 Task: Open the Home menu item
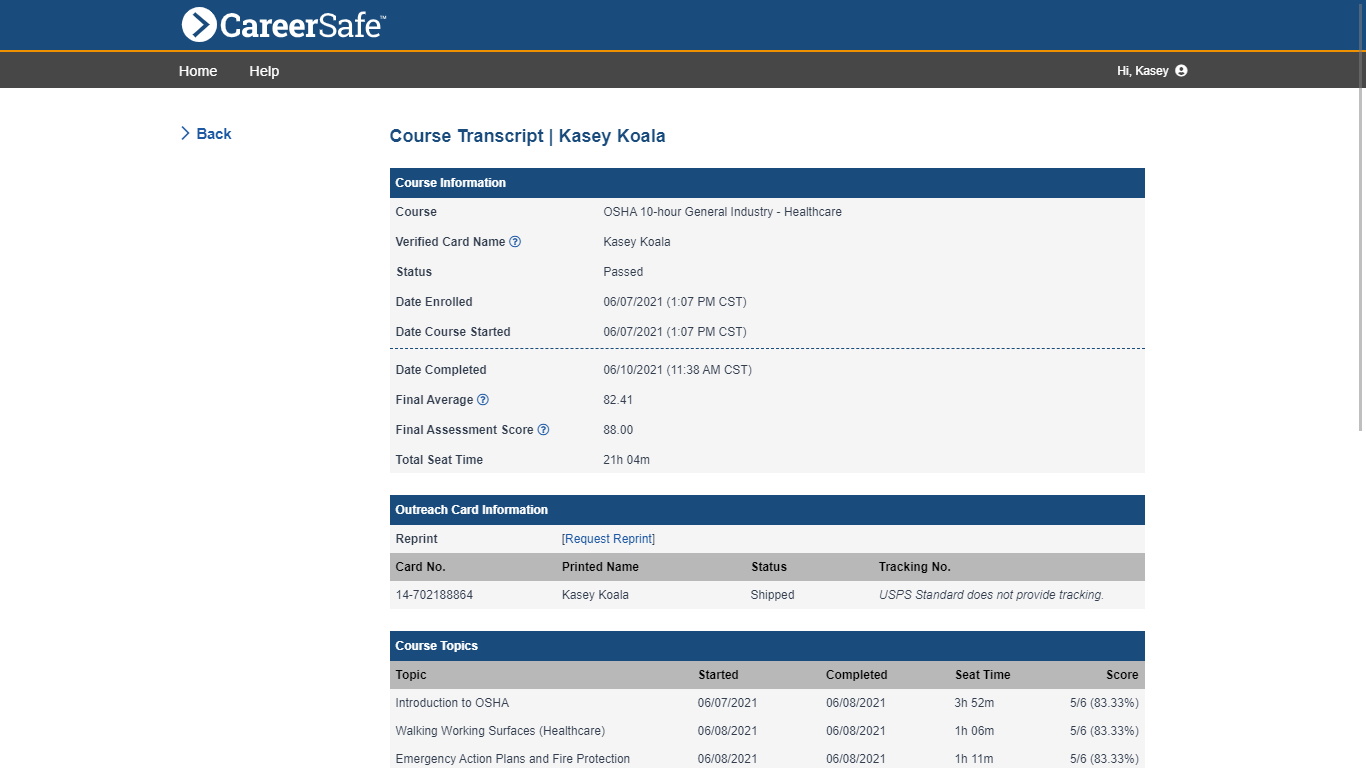click(x=197, y=70)
